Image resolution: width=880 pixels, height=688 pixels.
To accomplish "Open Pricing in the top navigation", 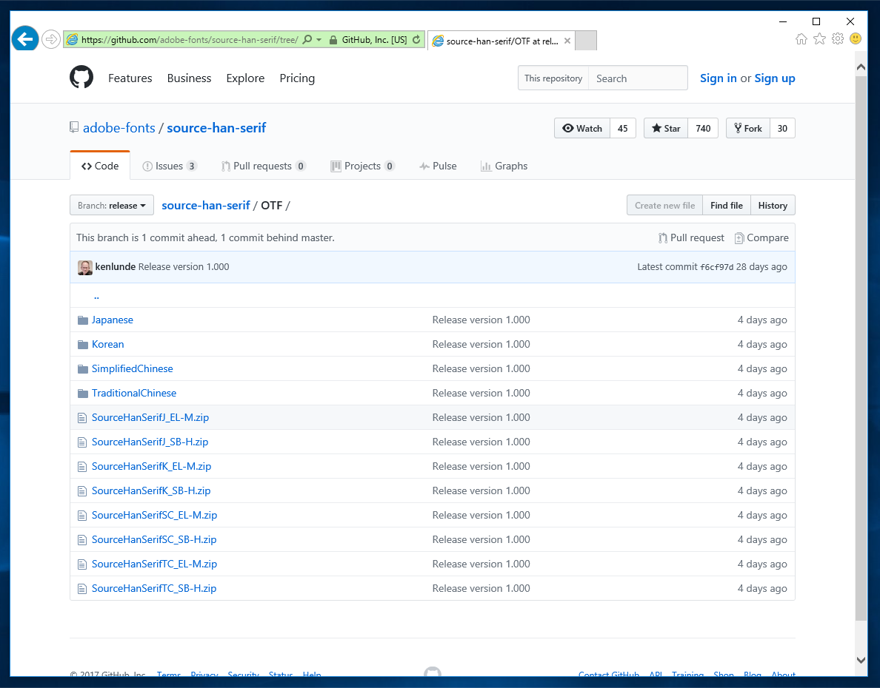I will 297,78.
